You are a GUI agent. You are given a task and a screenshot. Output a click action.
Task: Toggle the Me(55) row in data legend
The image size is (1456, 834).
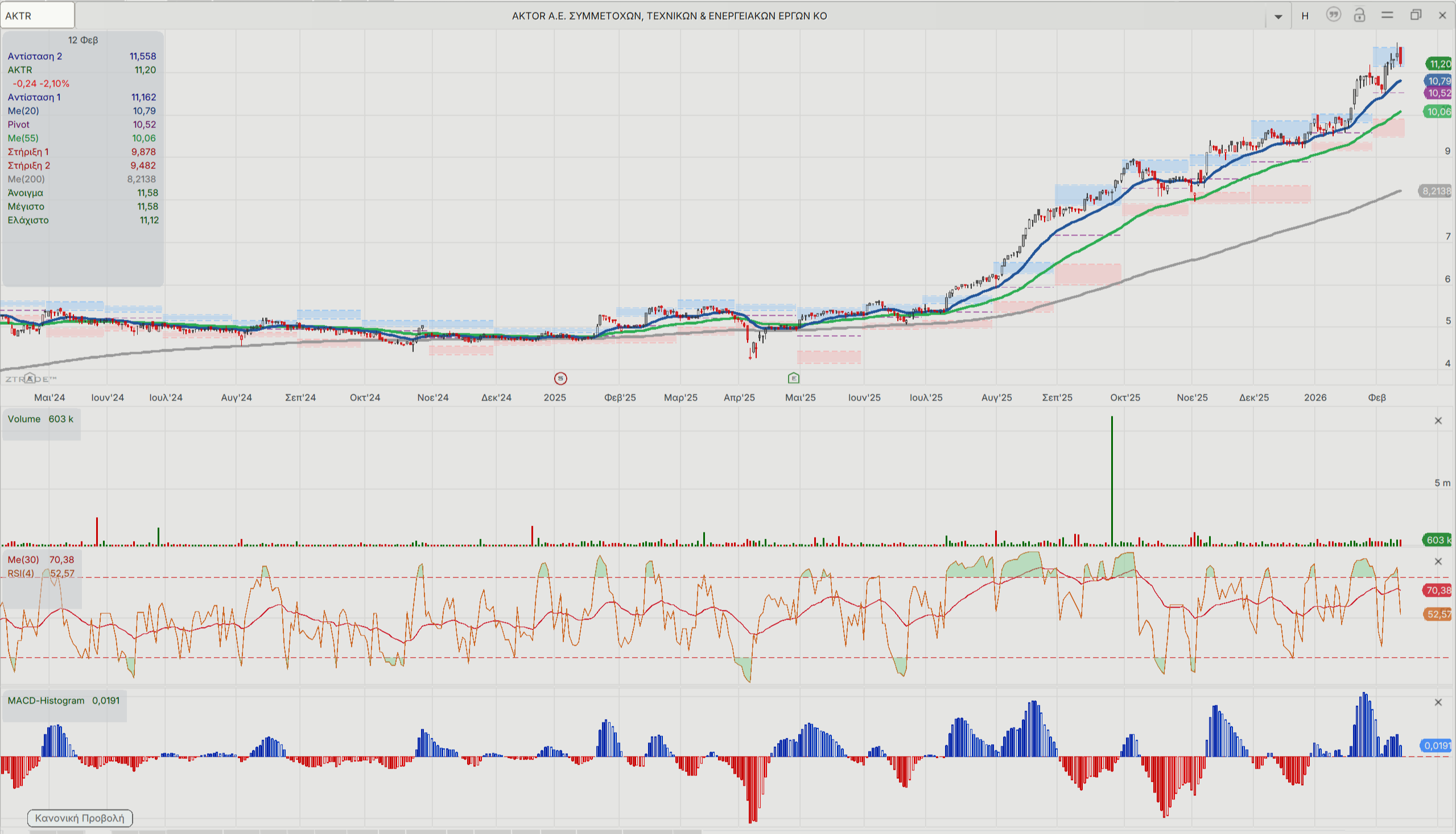[x=23, y=138]
